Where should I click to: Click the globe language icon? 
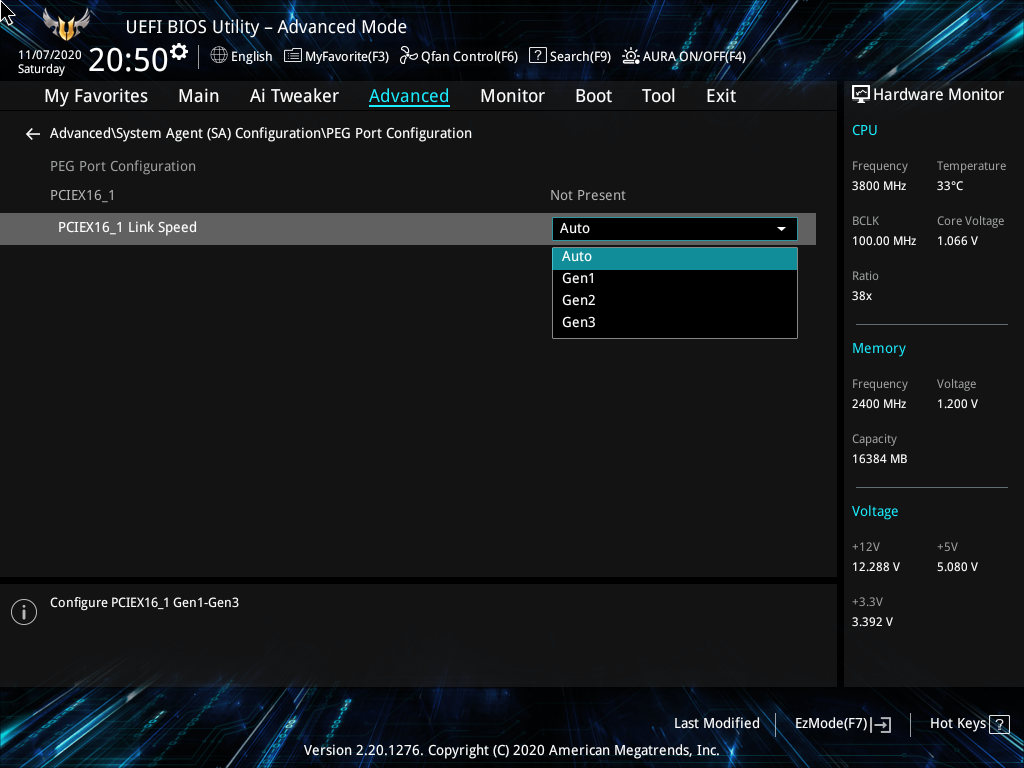(x=219, y=56)
